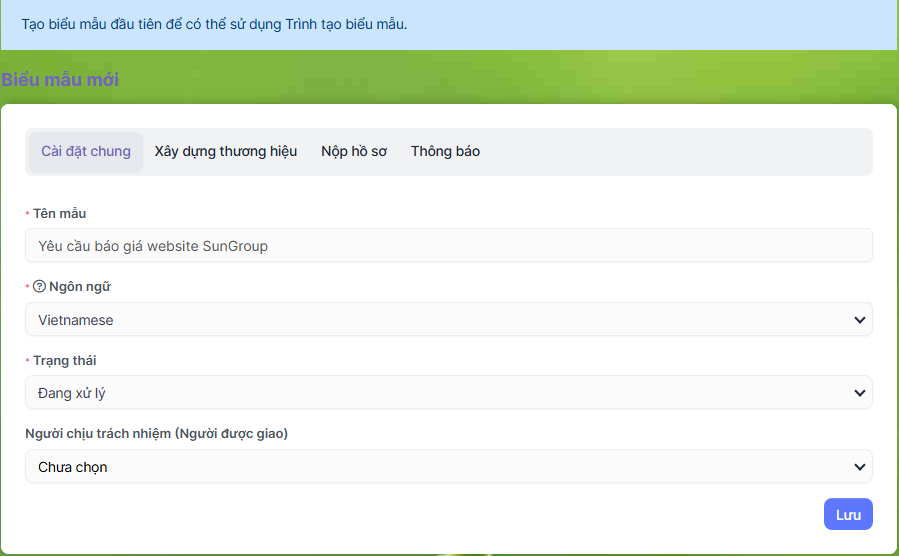Click the Ngôn ngữ label text
The image size is (899, 556).
click(80, 287)
